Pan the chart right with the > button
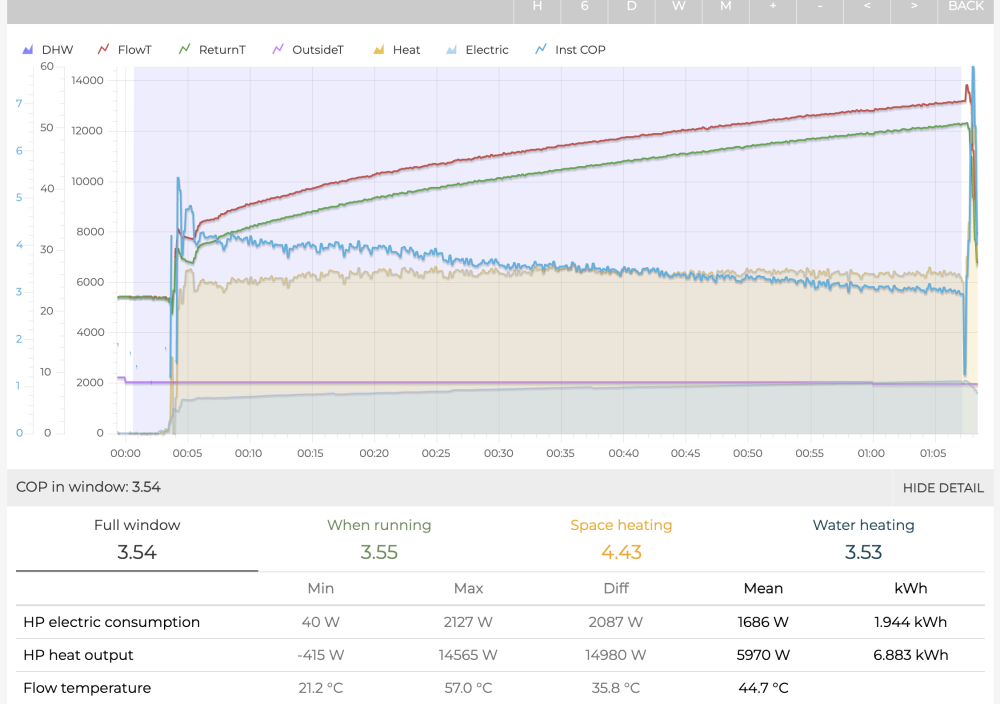This screenshot has height=704, width=1000. 914,9
